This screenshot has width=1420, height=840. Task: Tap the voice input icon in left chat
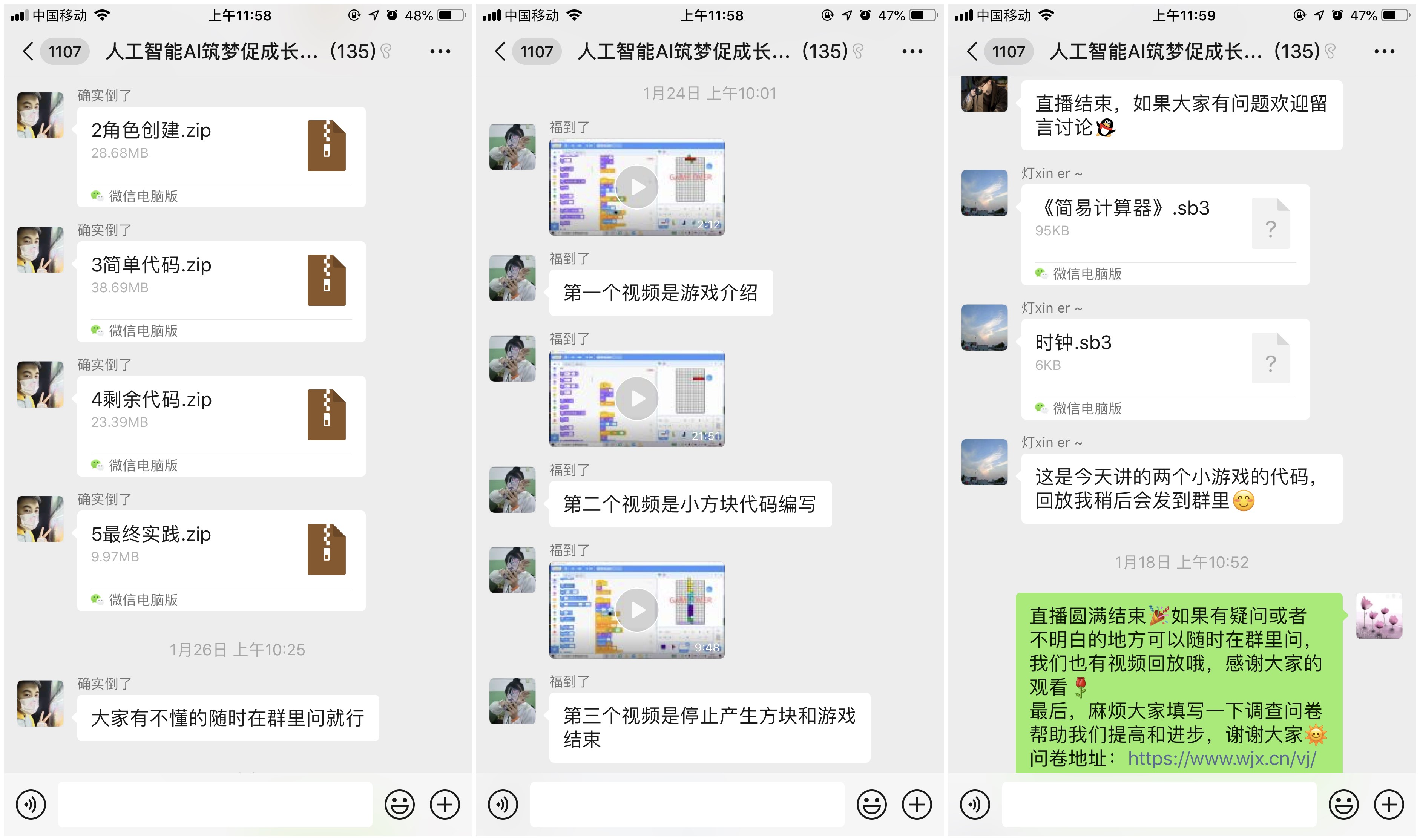click(31, 804)
